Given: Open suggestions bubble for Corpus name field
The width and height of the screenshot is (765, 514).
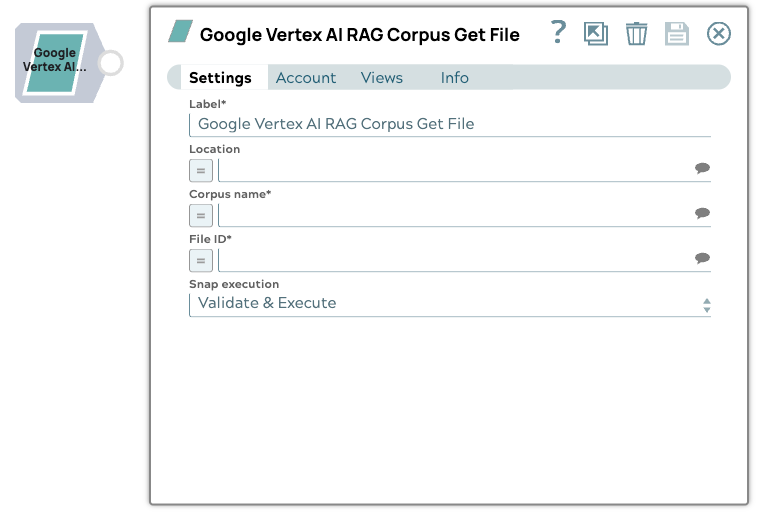Looking at the screenshot, I should (x=702, y=214).
